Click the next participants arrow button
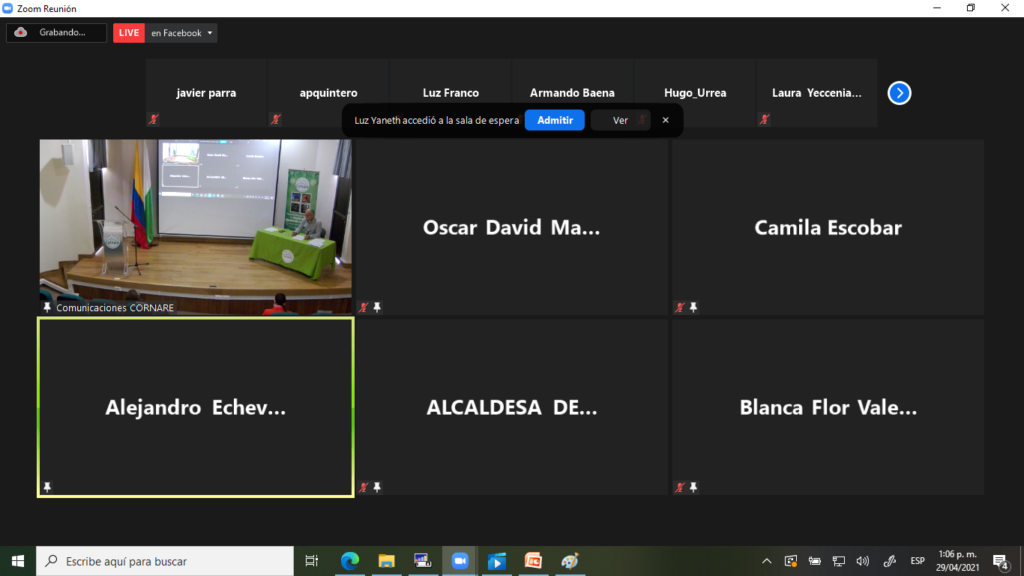The image size is (1024, 576). [899, 93]
